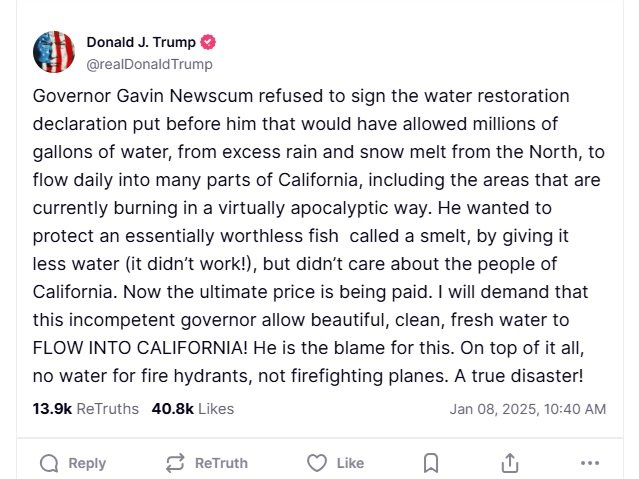Open the profile avatar picture
Image resolution: width=639 pixels, height=479 pixels.
point(54,52)
